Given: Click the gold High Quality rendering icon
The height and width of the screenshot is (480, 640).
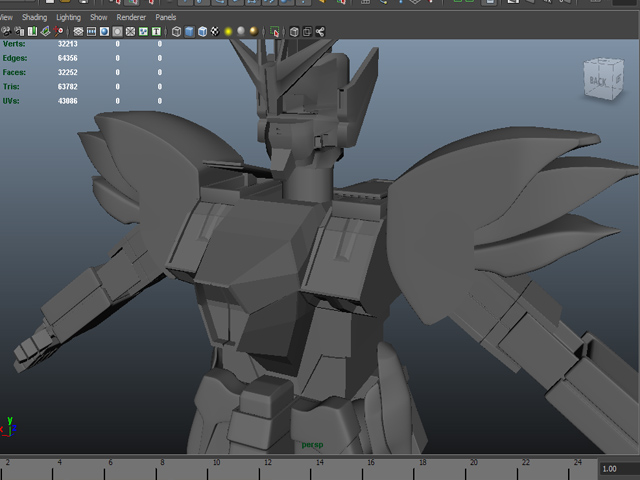Looking at the screenshot, I should point(254,31).
